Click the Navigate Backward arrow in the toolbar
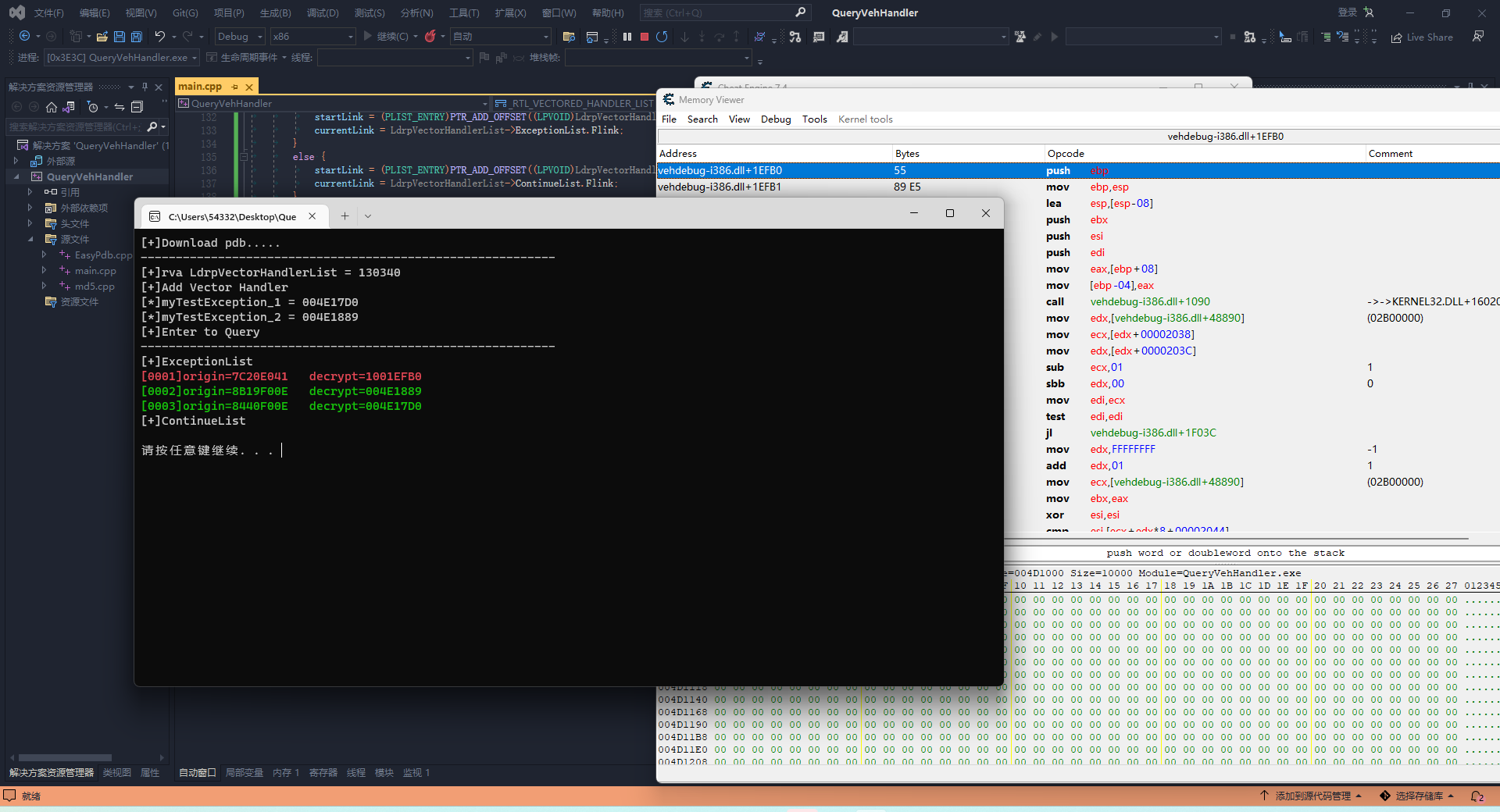 click(24, 37)
